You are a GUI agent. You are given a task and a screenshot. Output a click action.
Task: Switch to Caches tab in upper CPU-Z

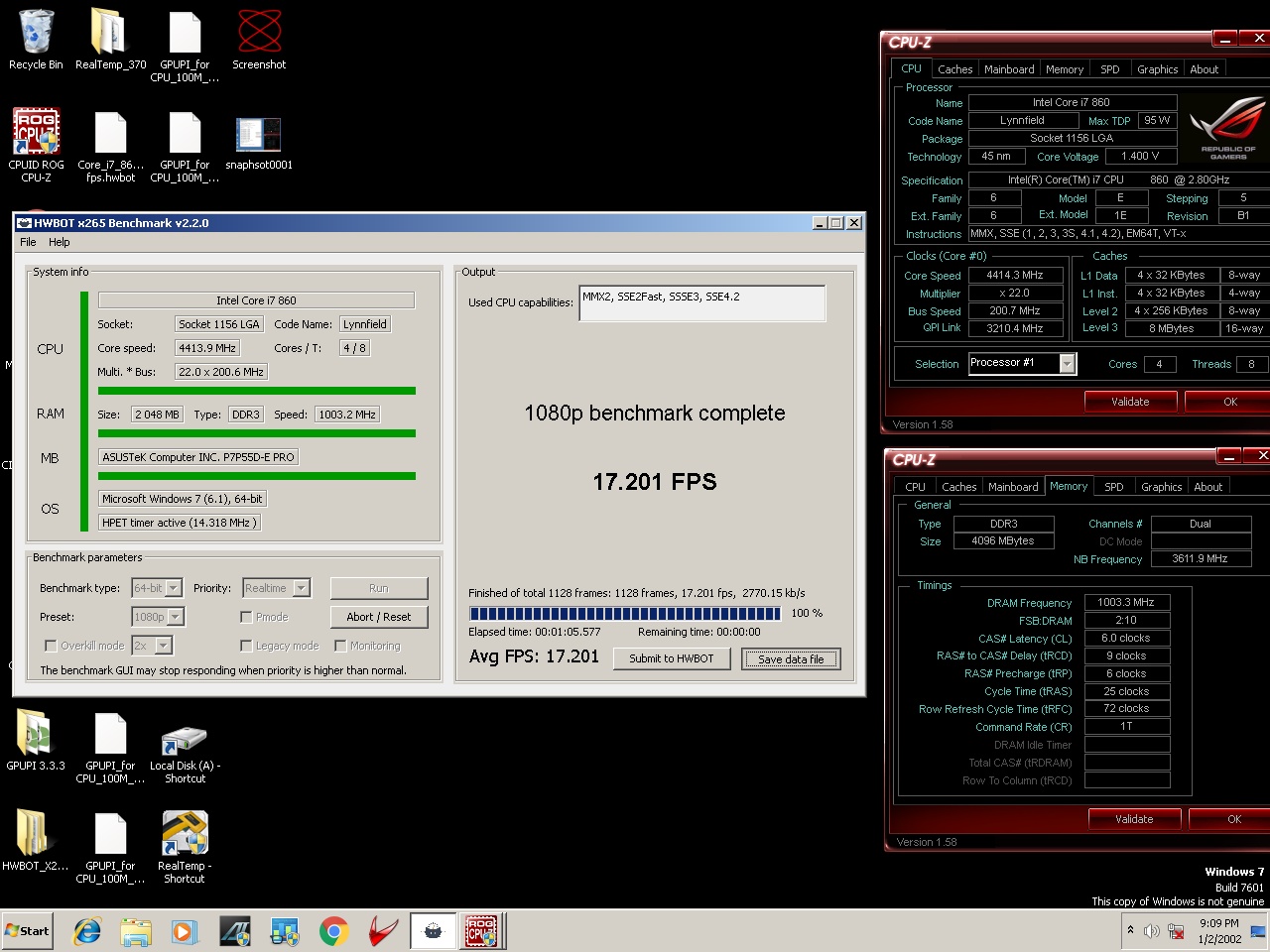954,69
